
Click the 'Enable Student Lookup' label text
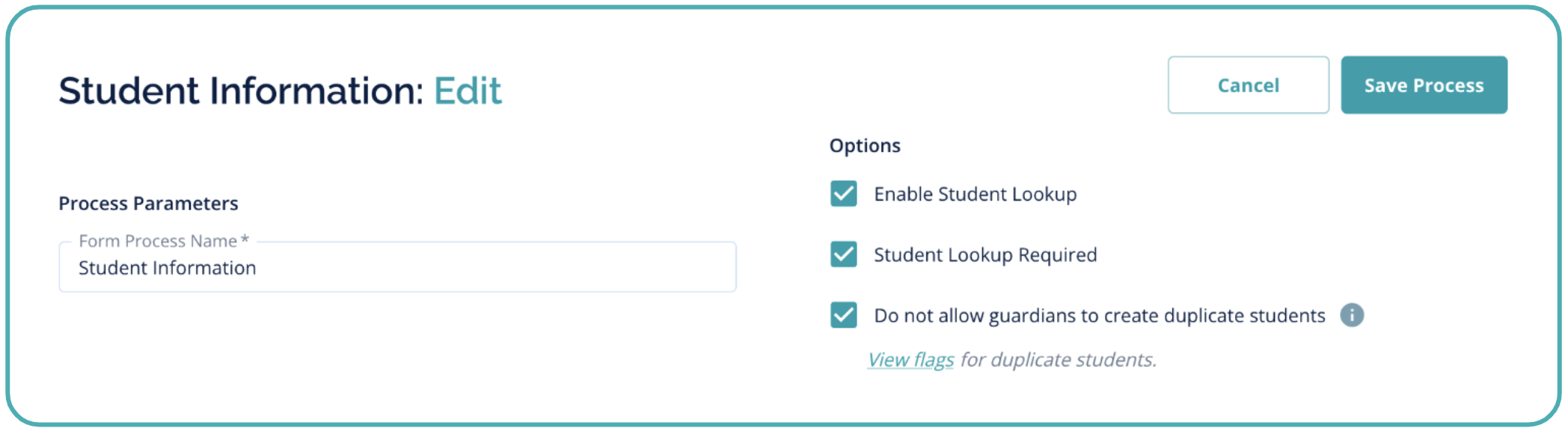point(975,195)
